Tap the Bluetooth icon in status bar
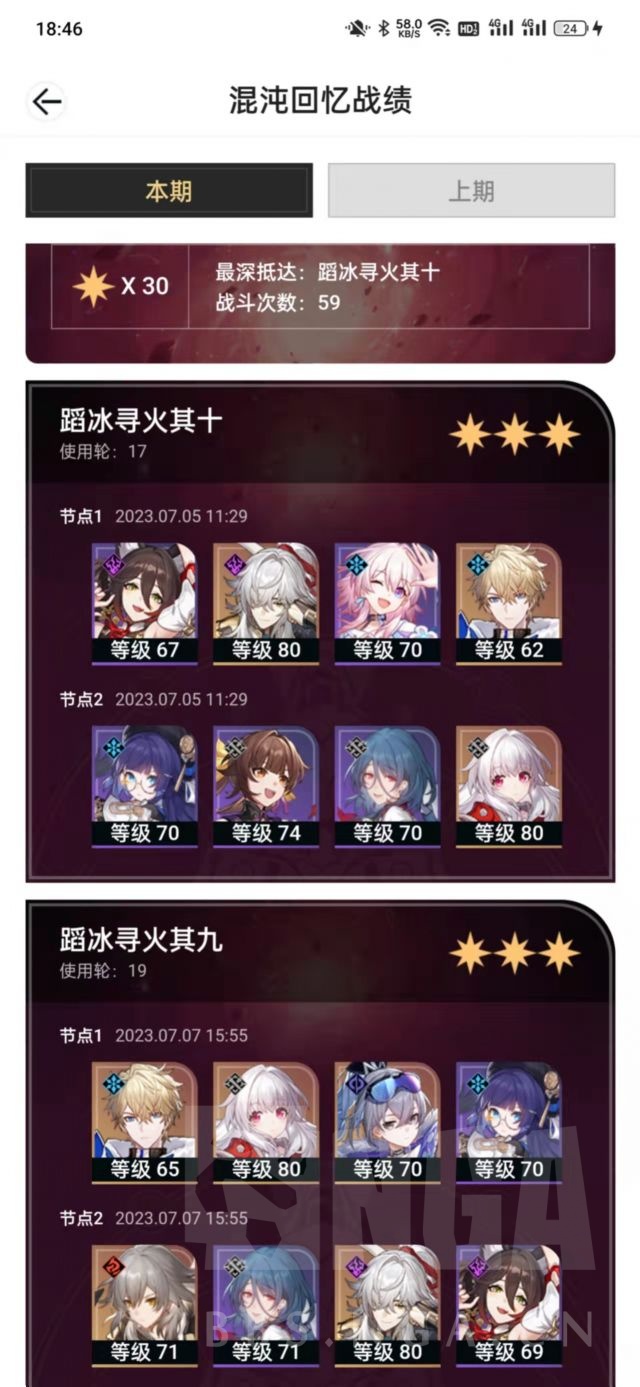Viewport: 640px width, 1387px height. (x=382, y=28)
